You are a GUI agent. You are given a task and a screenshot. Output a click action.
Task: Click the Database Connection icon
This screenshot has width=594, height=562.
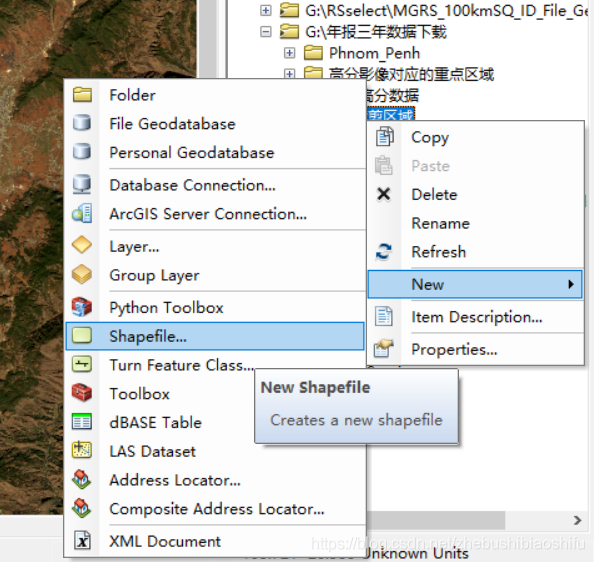(82, 184)
